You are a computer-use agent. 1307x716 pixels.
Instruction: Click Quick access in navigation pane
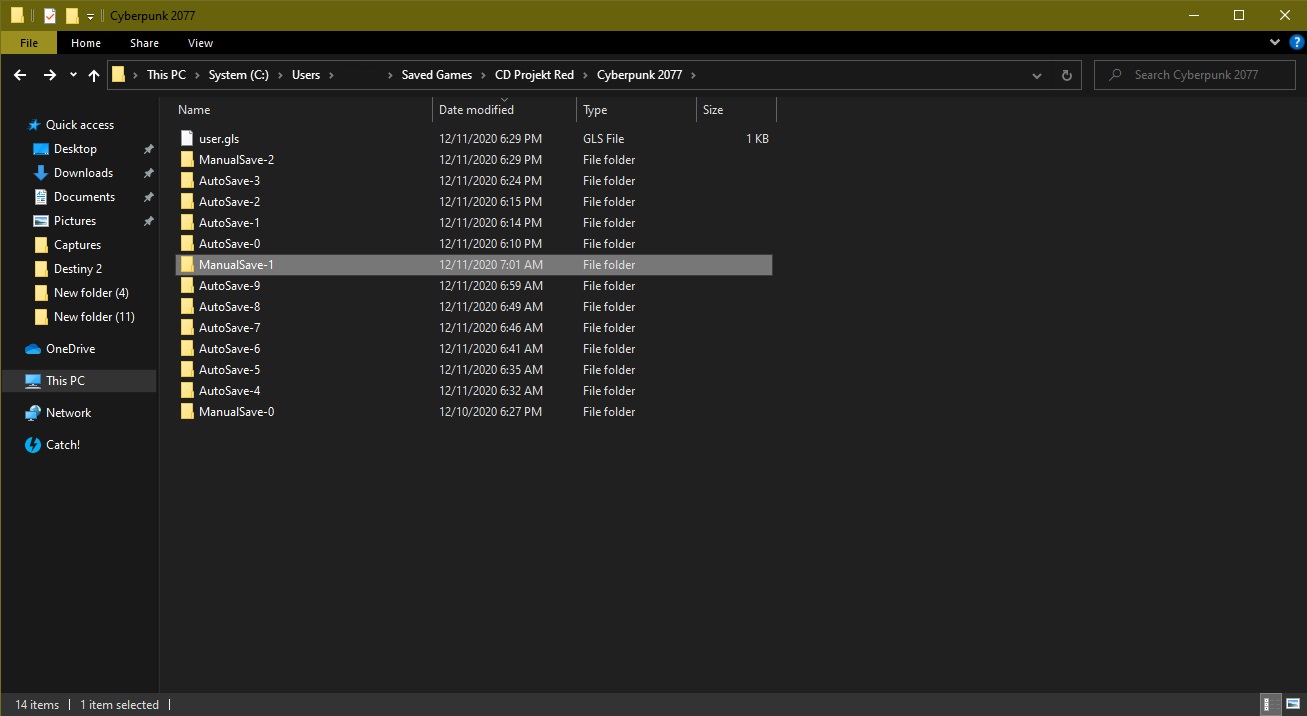pos(80,125)
